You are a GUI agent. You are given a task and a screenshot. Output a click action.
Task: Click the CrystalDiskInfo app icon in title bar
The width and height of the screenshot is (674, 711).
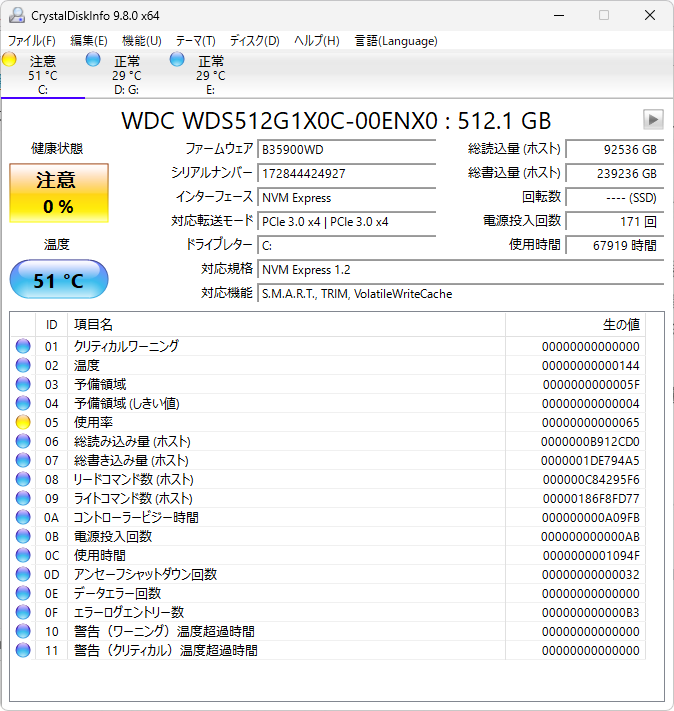pos(17,16)
